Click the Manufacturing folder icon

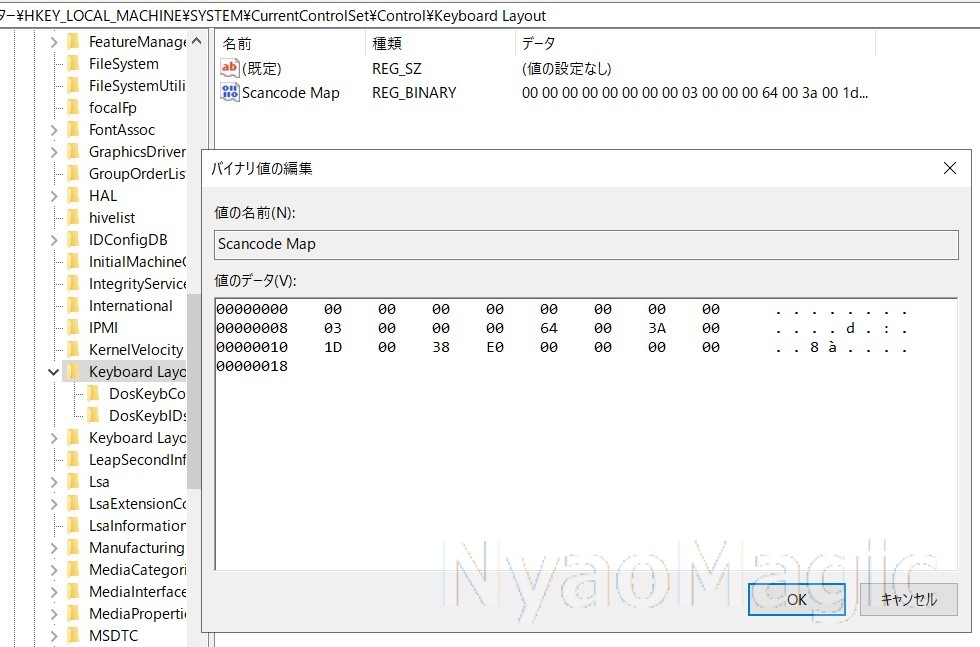click(x=73, y=548)
